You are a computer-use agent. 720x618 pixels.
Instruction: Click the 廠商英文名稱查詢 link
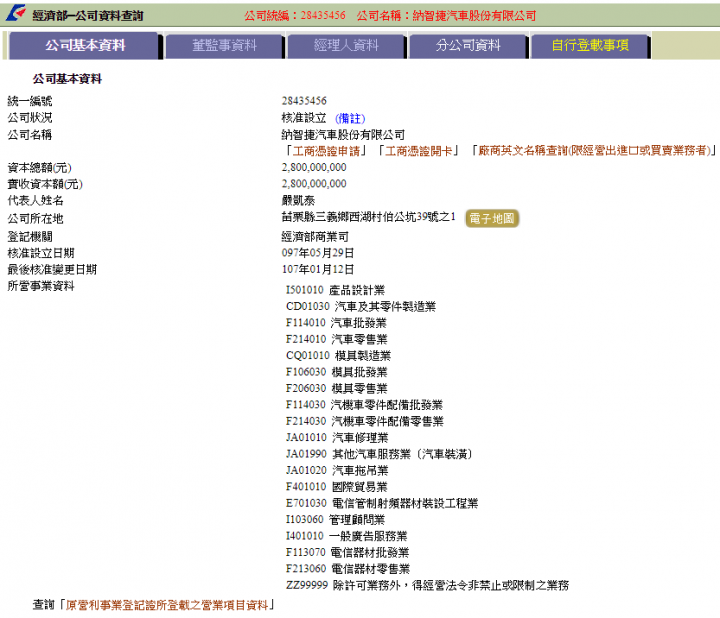point(595,151)
